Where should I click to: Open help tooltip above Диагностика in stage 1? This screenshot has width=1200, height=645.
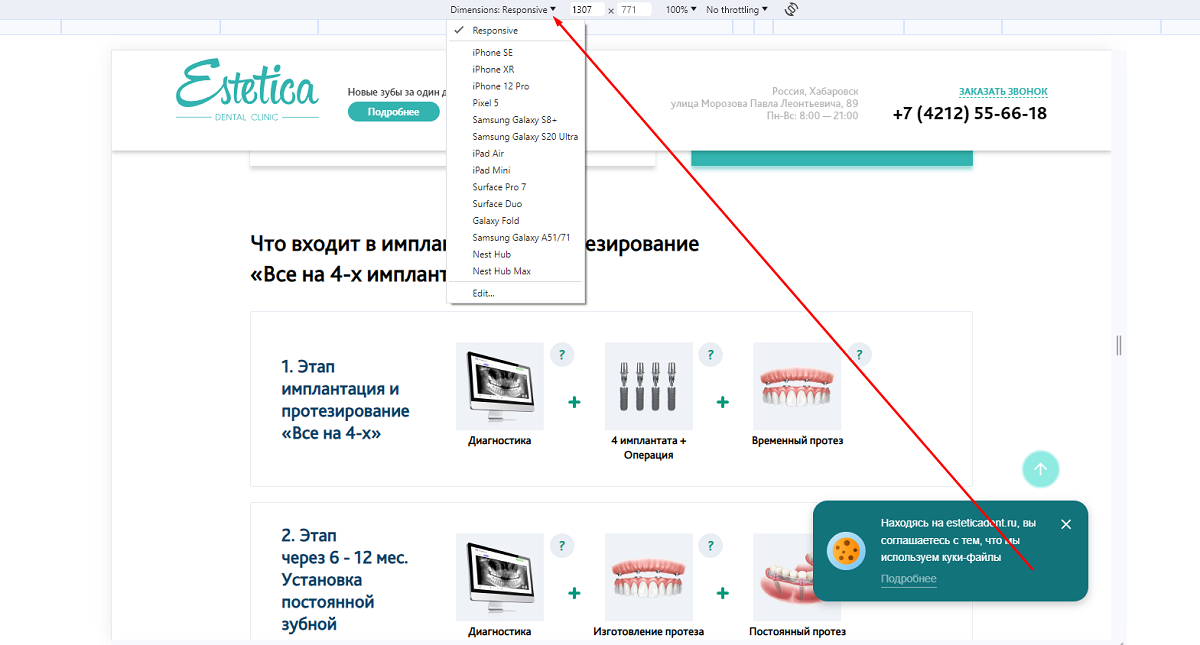[x=562, y=354]
